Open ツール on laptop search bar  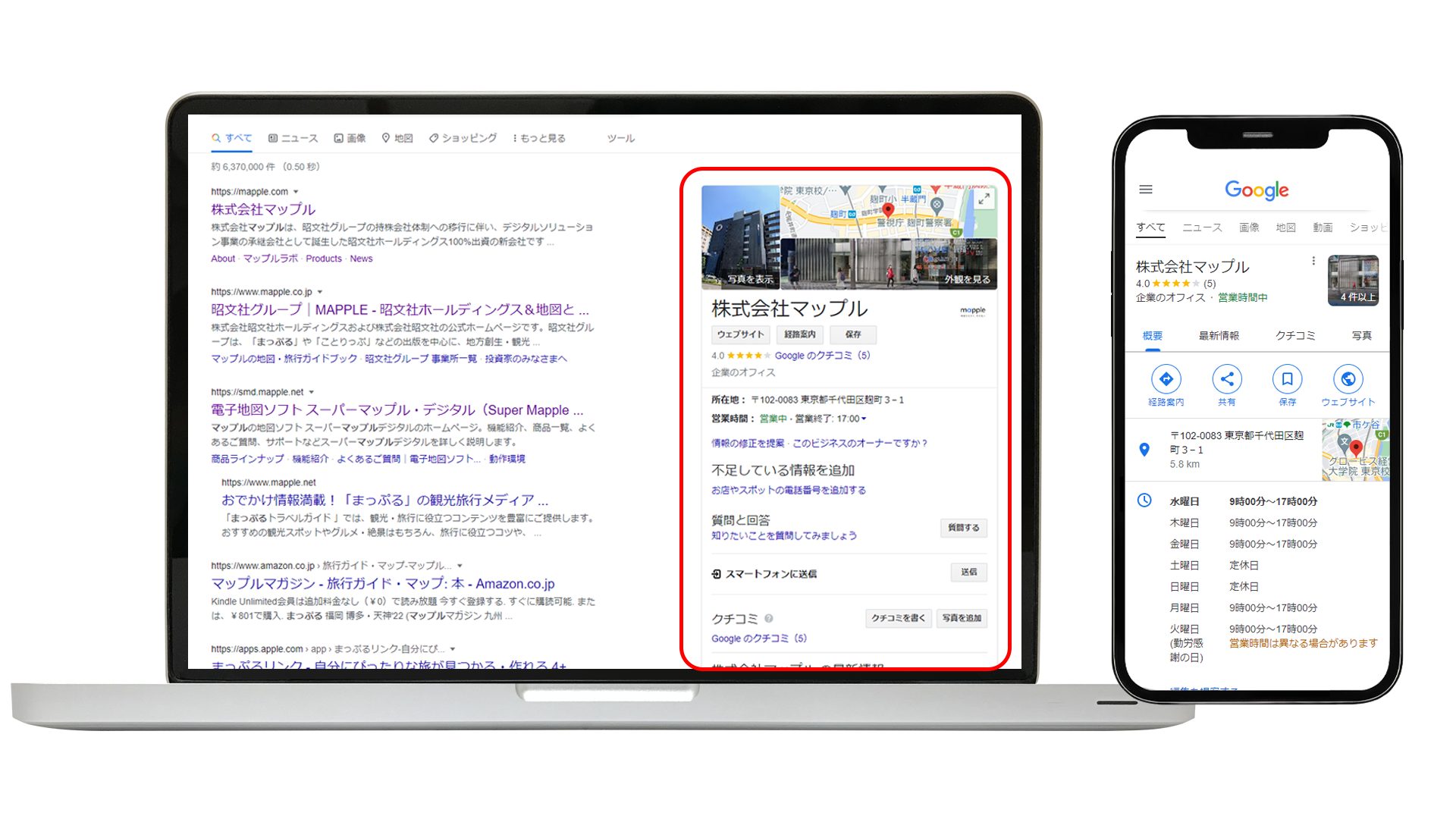tap(620, 138)
